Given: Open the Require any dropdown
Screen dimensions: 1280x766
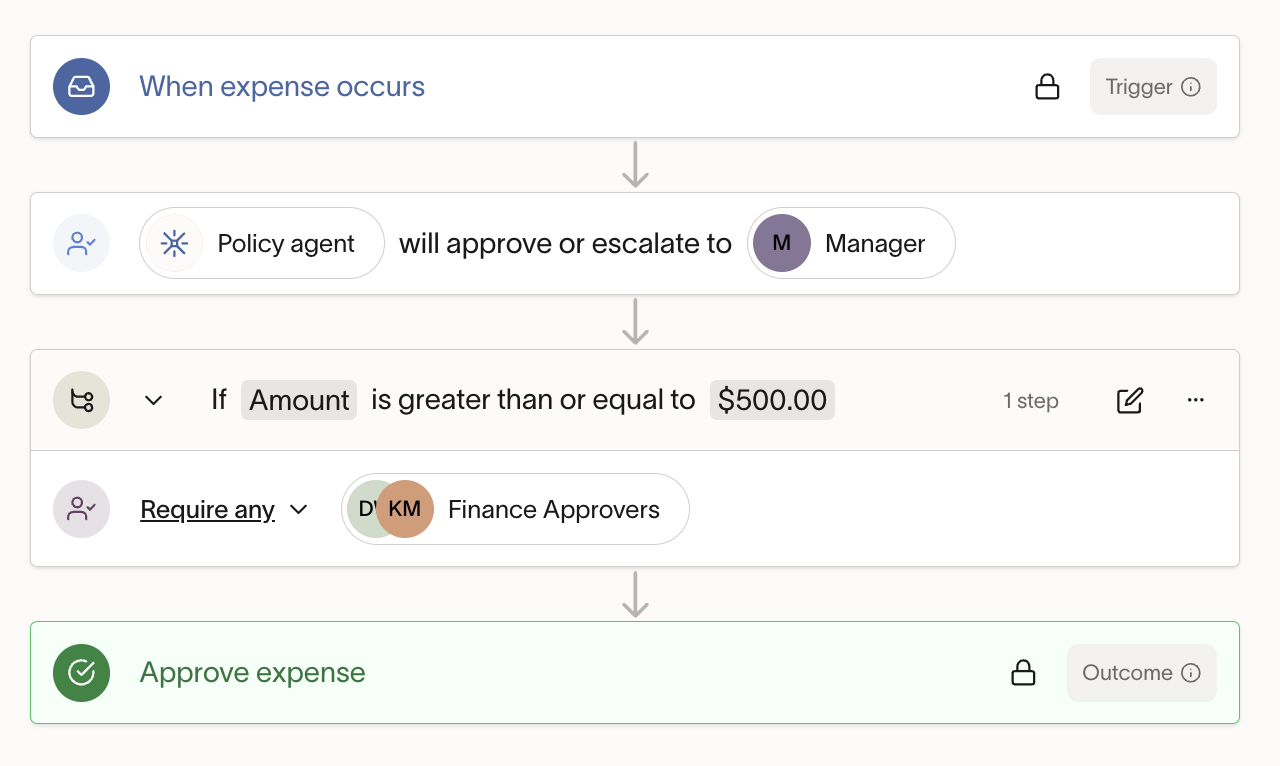Looking at the screenshot, I should [x=224, y=509].
